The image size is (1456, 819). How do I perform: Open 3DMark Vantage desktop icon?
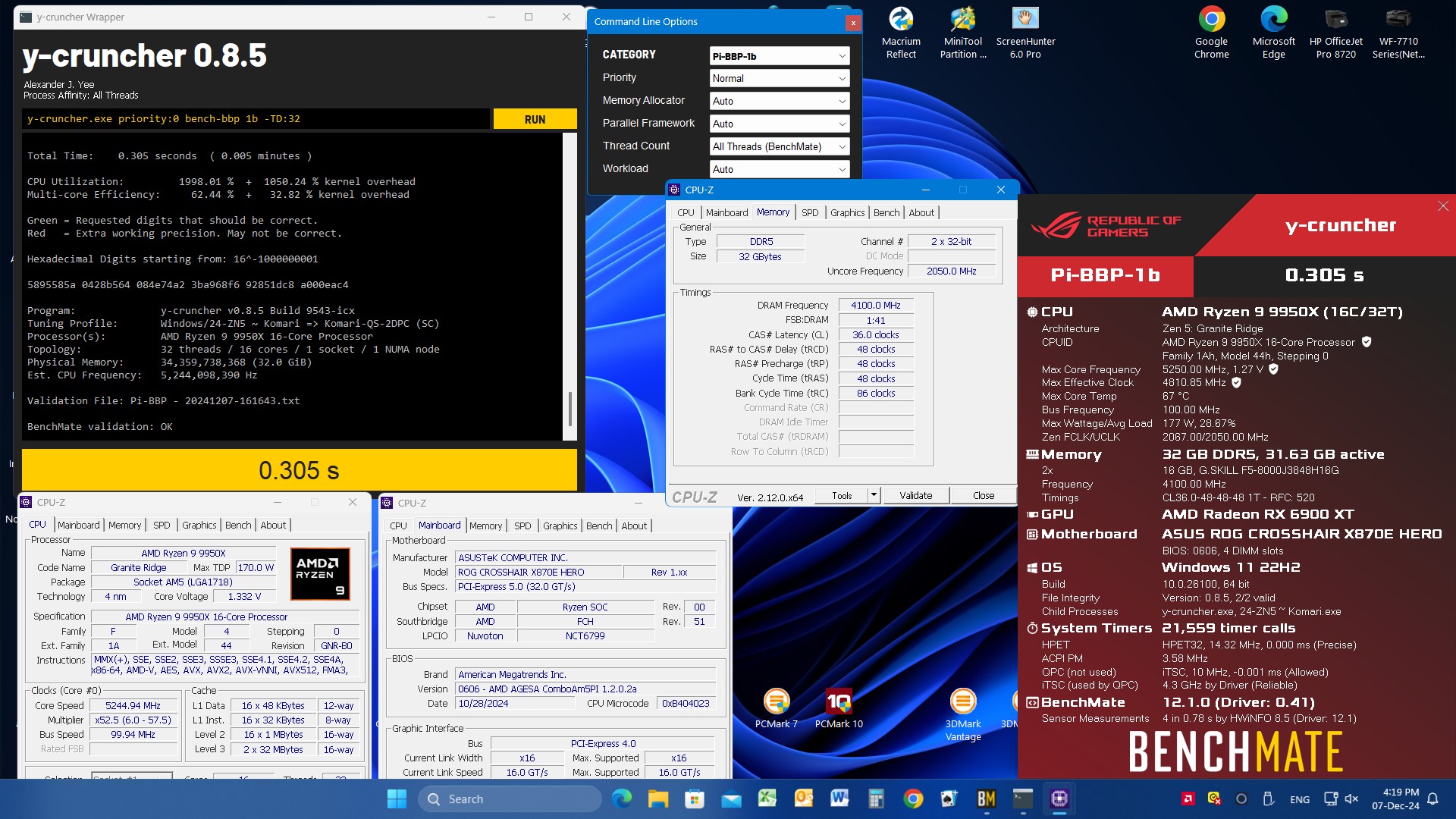(x=963, y=714)
